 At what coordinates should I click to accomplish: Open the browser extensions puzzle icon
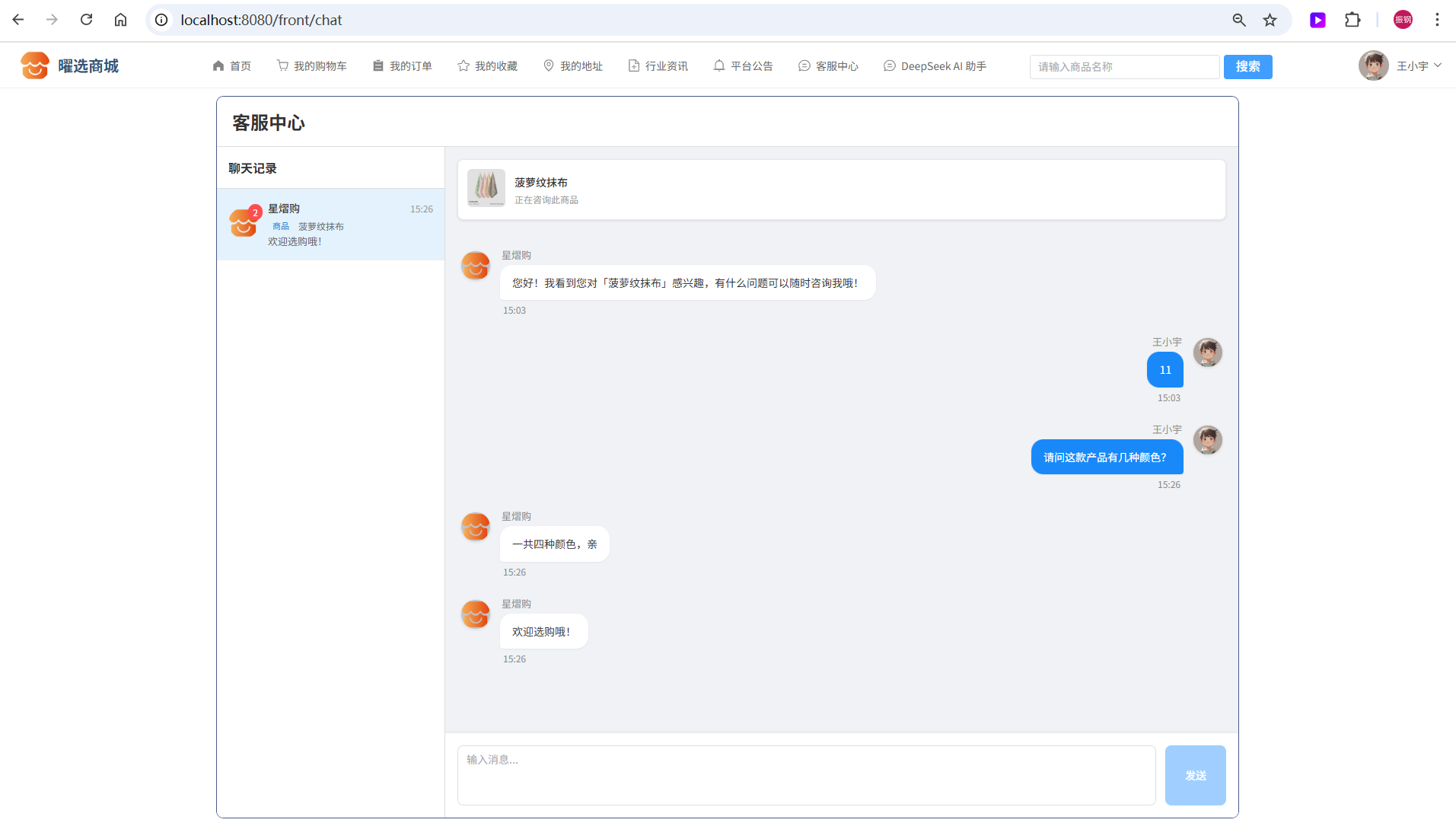pyautogui.click(x=1352, y=20)
